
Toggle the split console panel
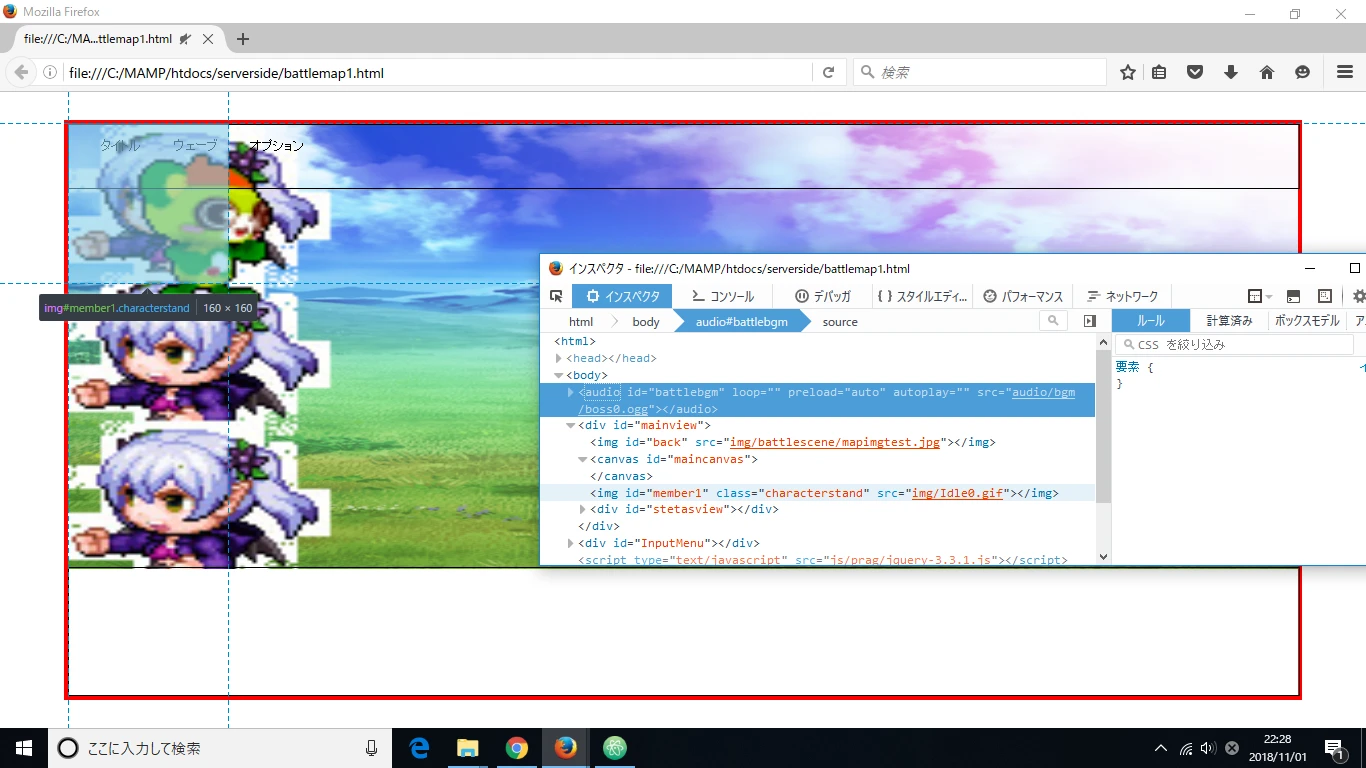(x=1293, y=296)
